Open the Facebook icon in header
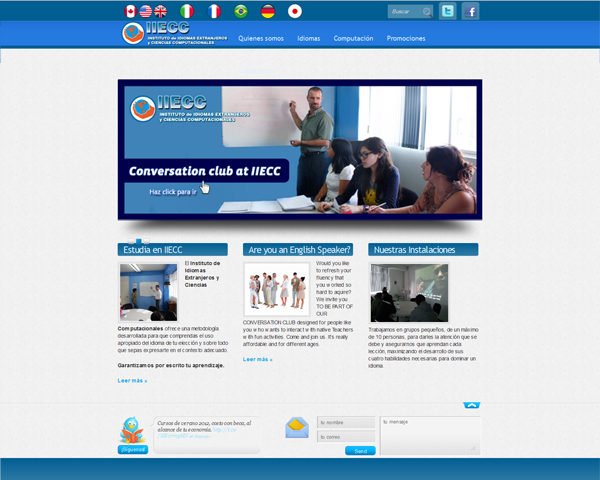This screenshot has width=600, height=480. (470, 11)
